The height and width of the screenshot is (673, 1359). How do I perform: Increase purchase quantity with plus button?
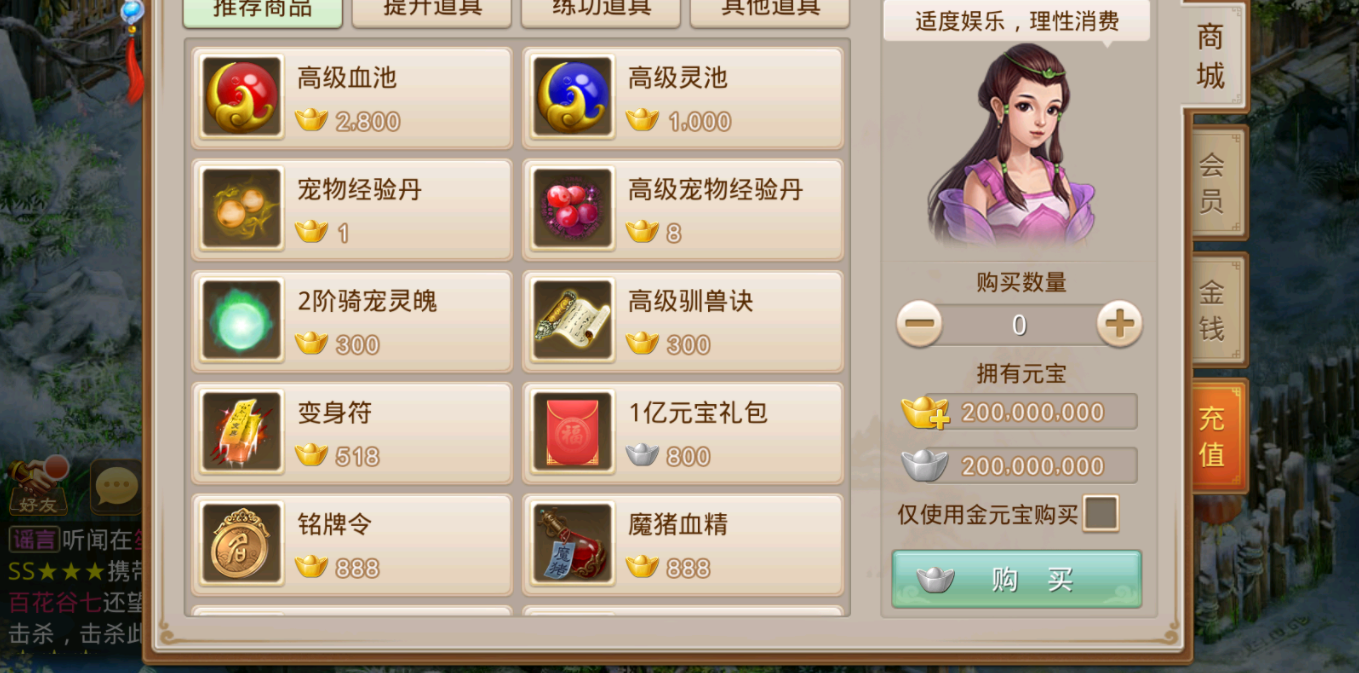(x=1119, y=324)
